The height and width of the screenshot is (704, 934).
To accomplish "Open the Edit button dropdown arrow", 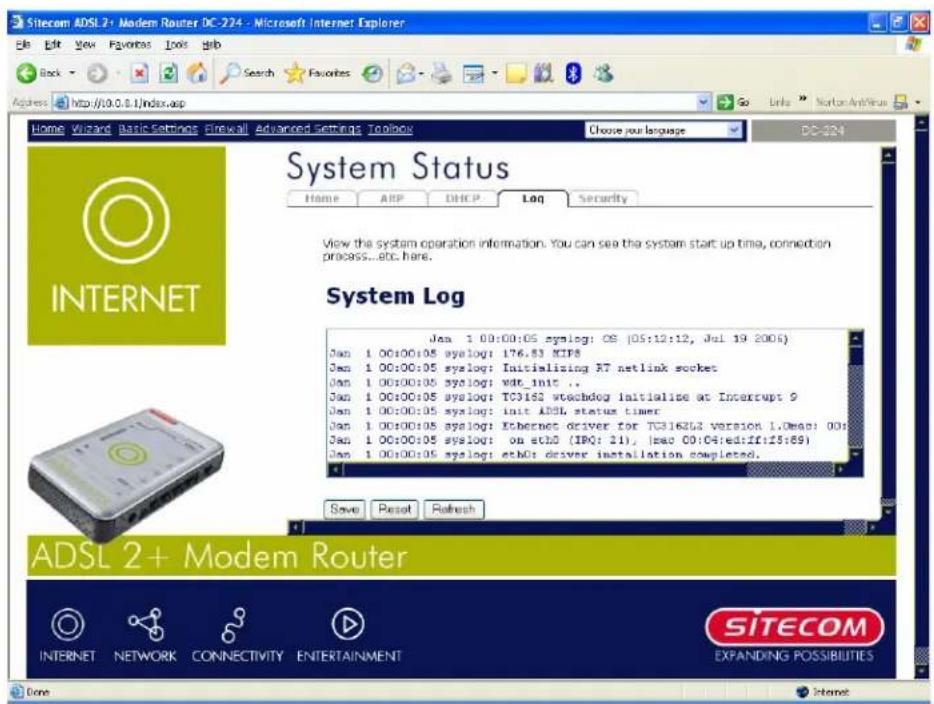I will pos(494,74).
